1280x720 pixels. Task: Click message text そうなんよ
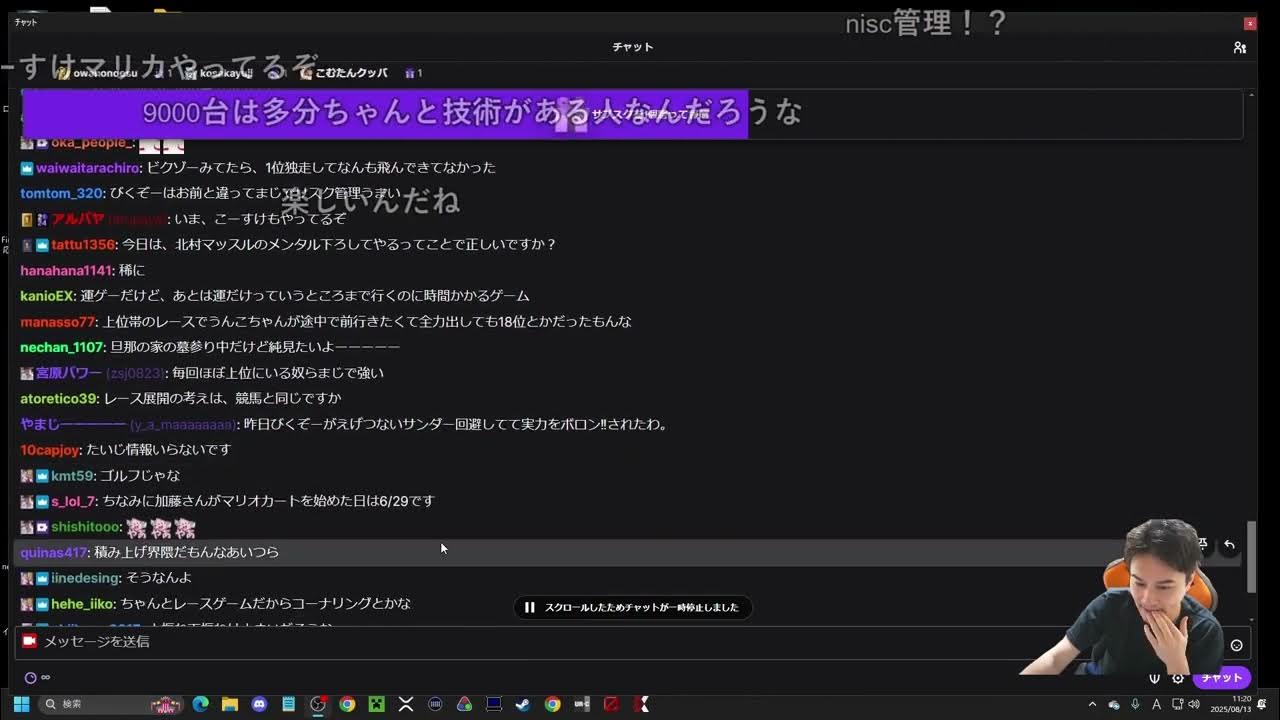(159, 578)
